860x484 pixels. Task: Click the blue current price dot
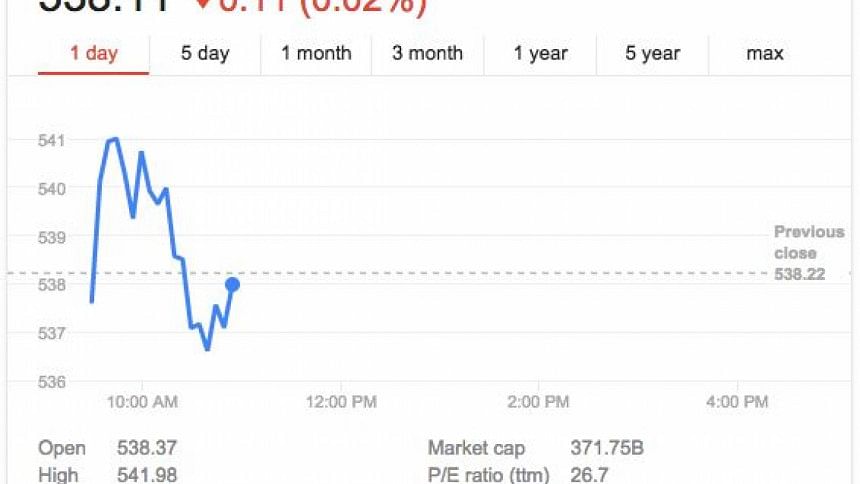[x=232, y=284]
